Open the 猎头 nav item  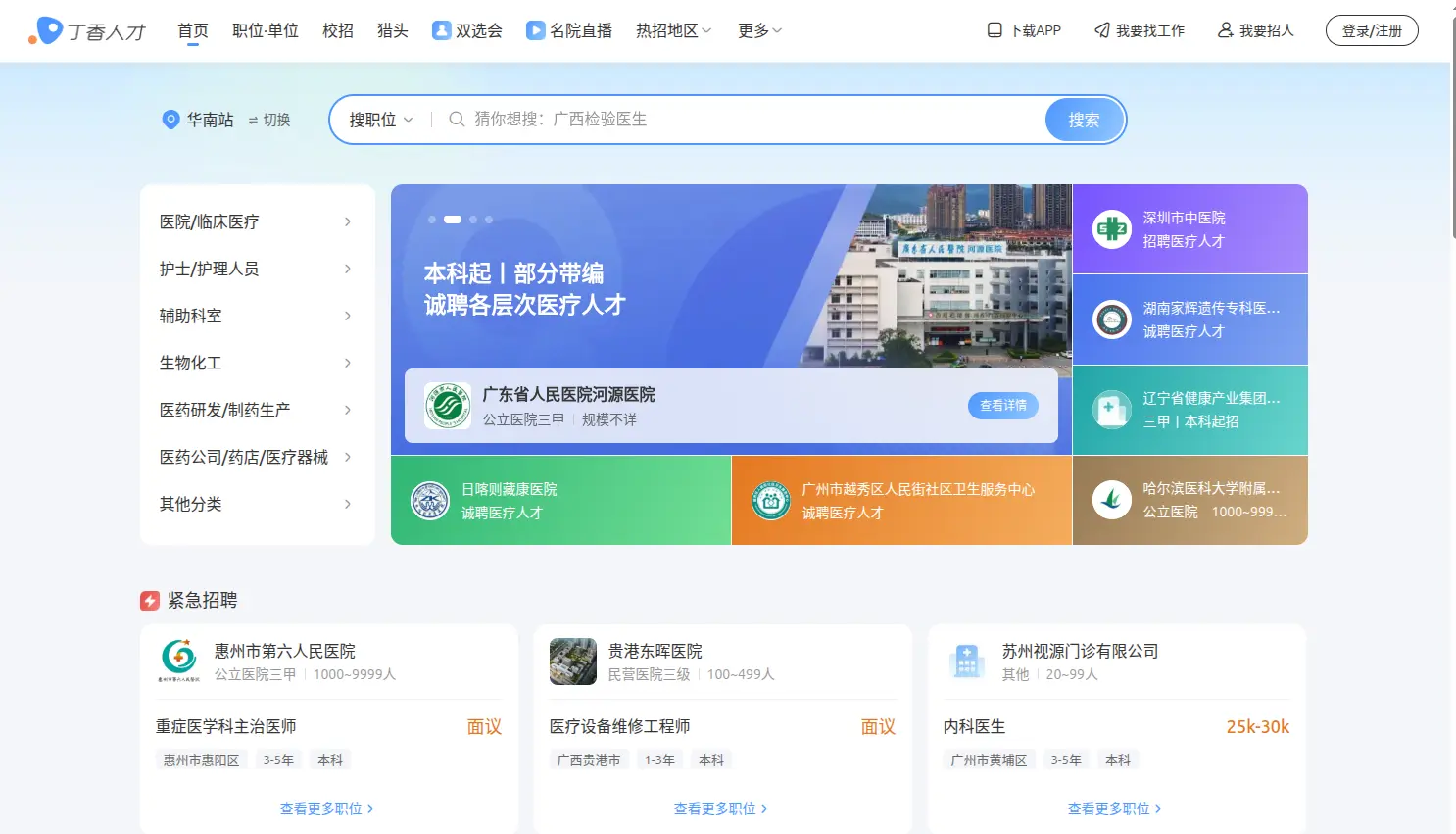tap(393, 30)
